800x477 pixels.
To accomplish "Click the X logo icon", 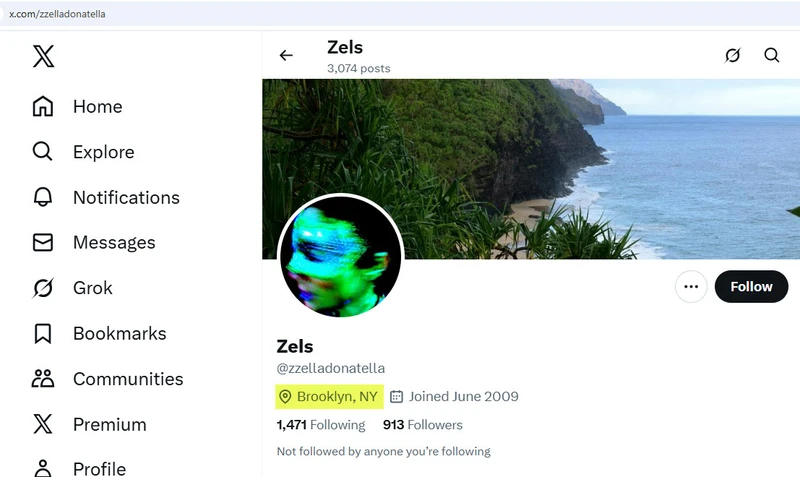I will tap(43, 56).
